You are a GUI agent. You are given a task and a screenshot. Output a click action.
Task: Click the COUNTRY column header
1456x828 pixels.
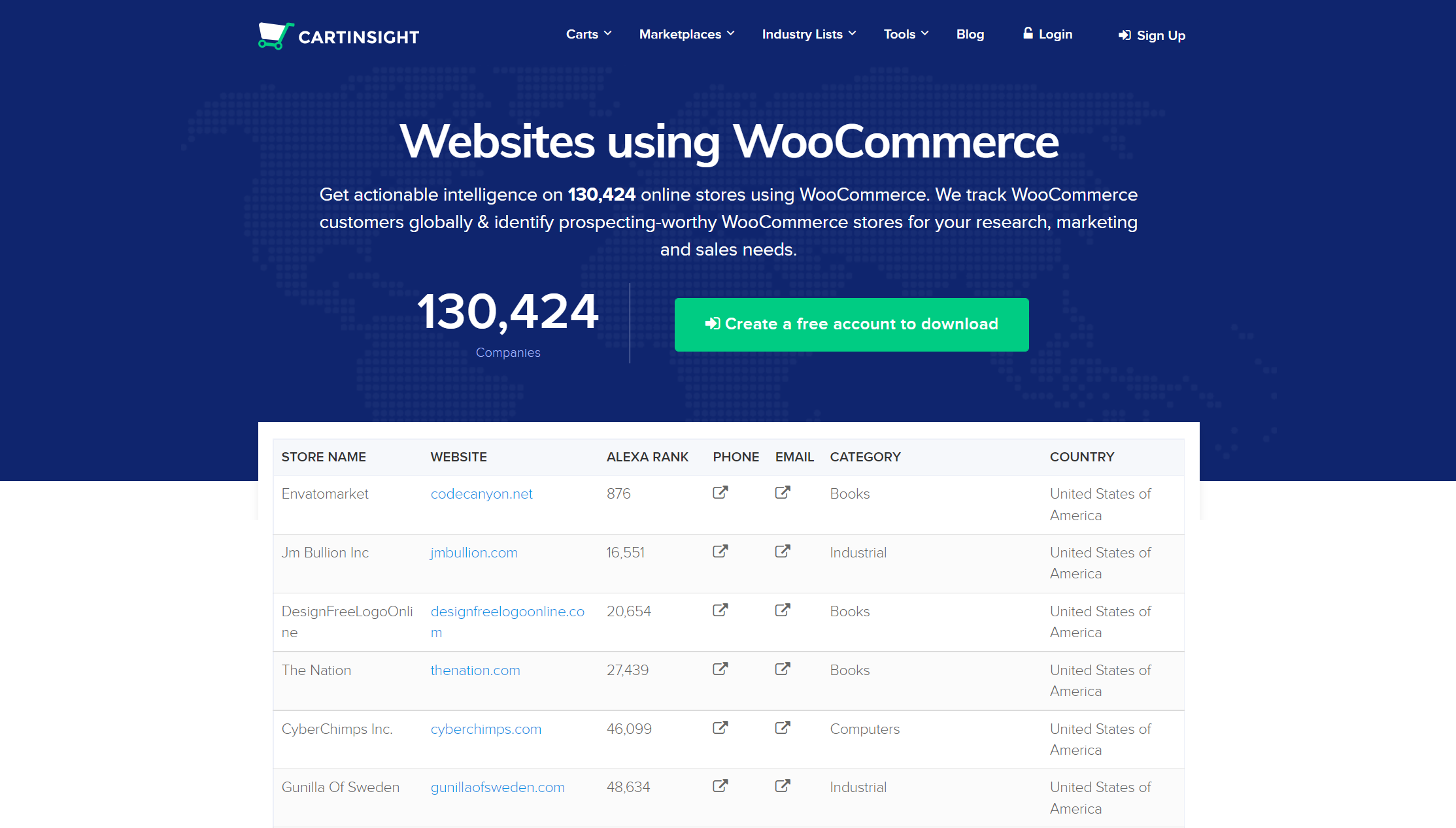tap(1082, 457)
